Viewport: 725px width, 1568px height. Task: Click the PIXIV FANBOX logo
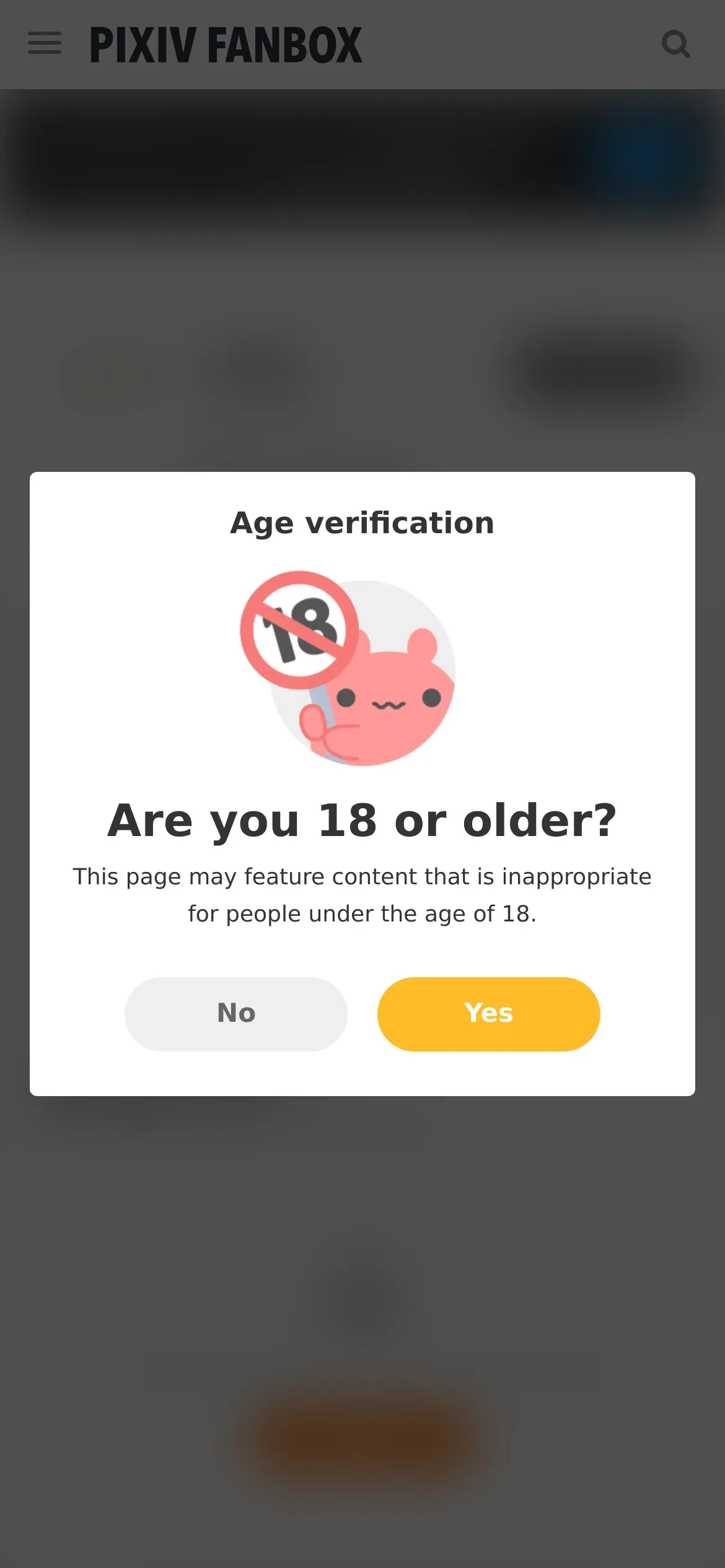[x=226, y=45]
